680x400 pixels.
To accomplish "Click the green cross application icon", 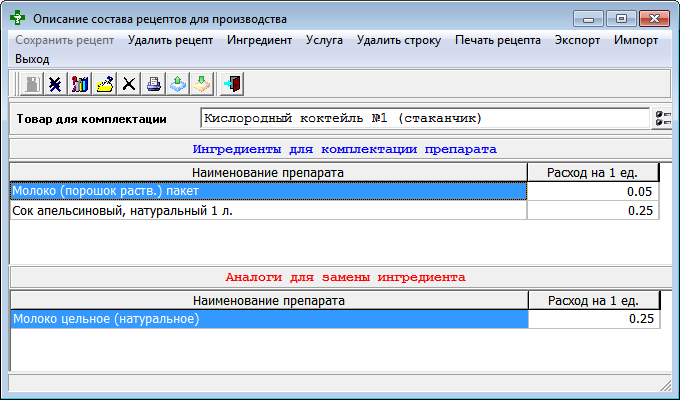I will tap(17, 18).
